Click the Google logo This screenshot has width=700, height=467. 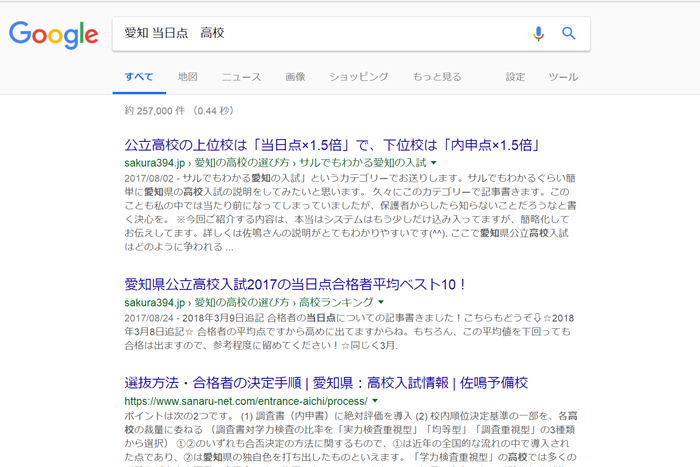pos(53,34)
